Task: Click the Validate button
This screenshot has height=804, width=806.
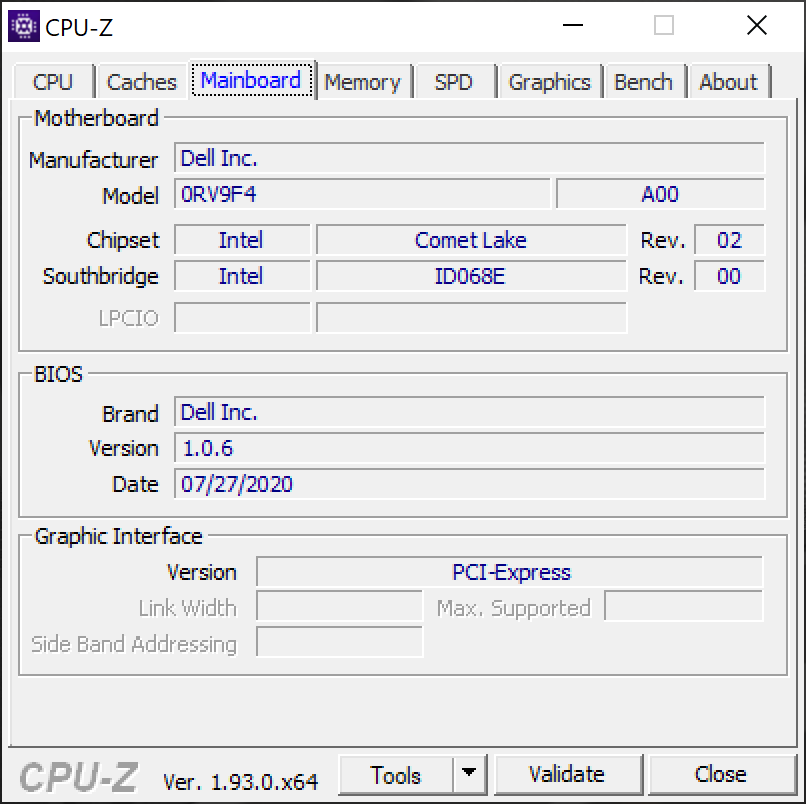Action: coord(567,775)
